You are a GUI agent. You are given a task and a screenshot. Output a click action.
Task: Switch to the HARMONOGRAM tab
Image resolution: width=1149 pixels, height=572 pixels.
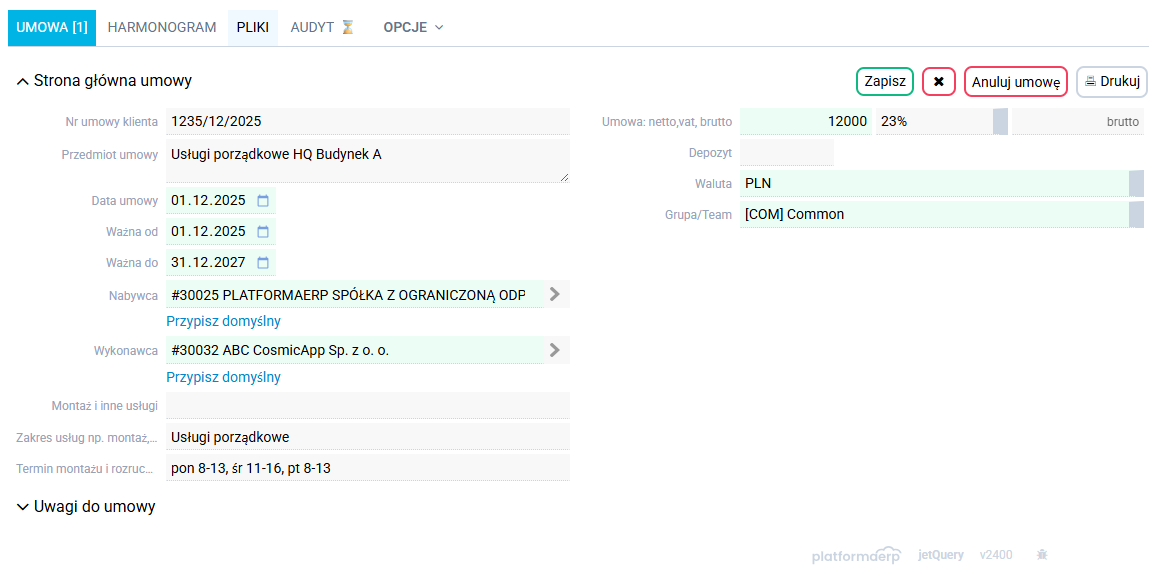tap(162, 28)
